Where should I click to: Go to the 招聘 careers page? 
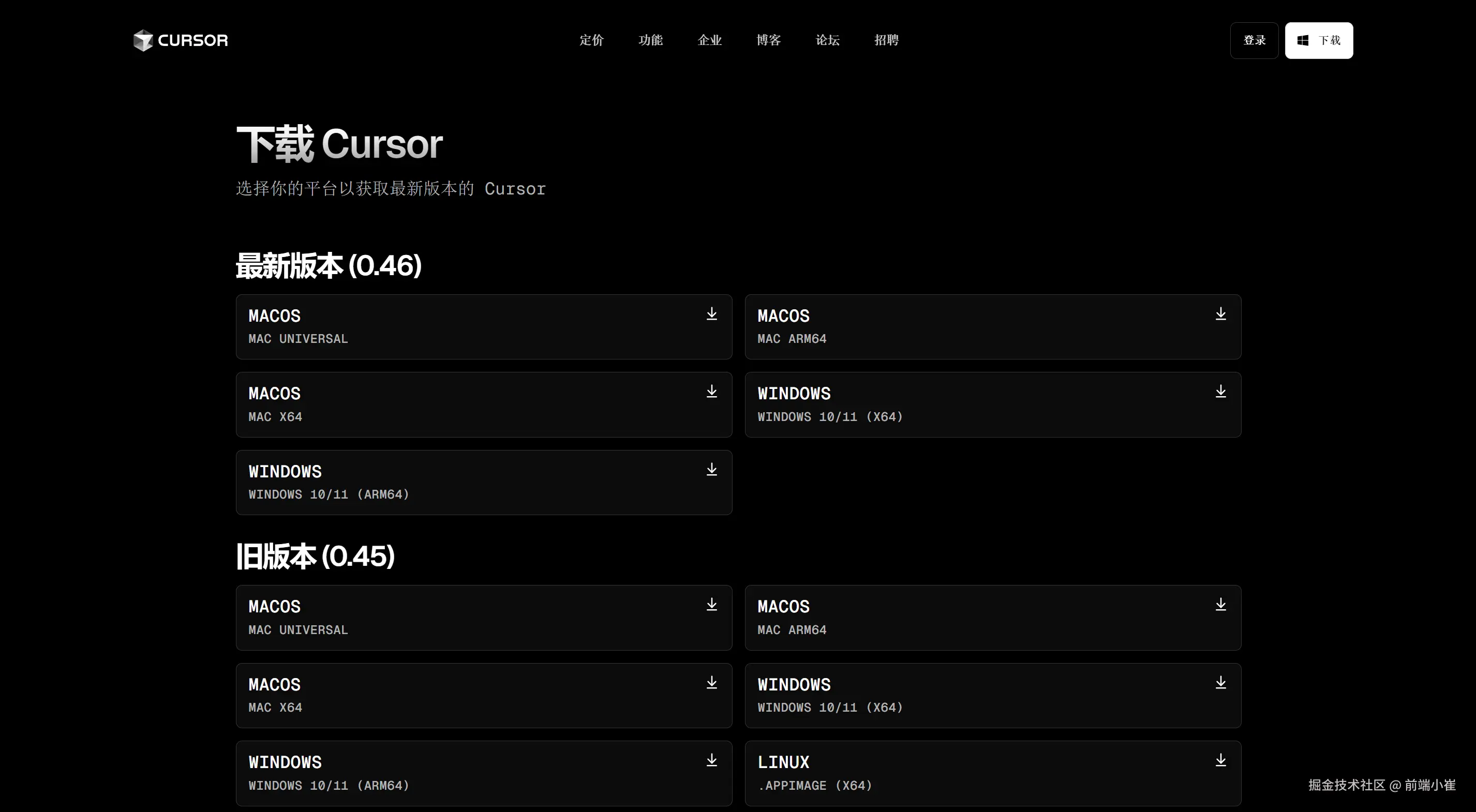pos(886,40)
